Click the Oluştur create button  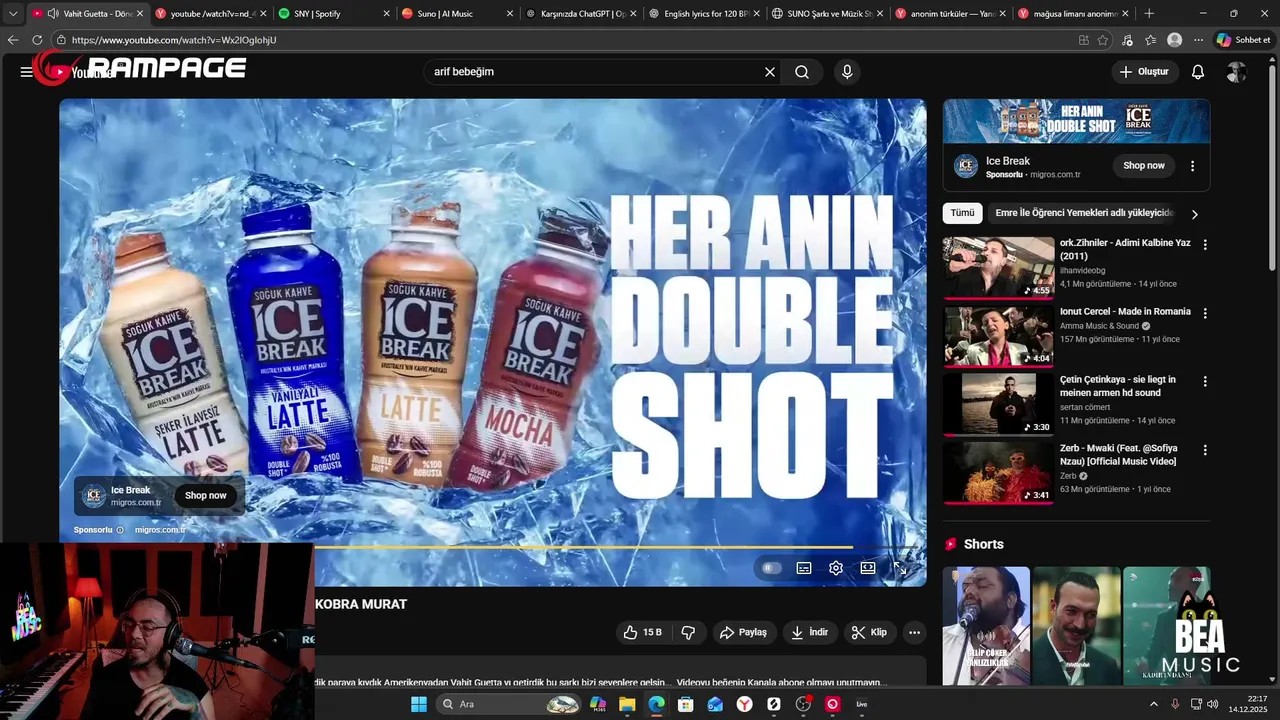pyautogui.click(x=1144, y=72)
